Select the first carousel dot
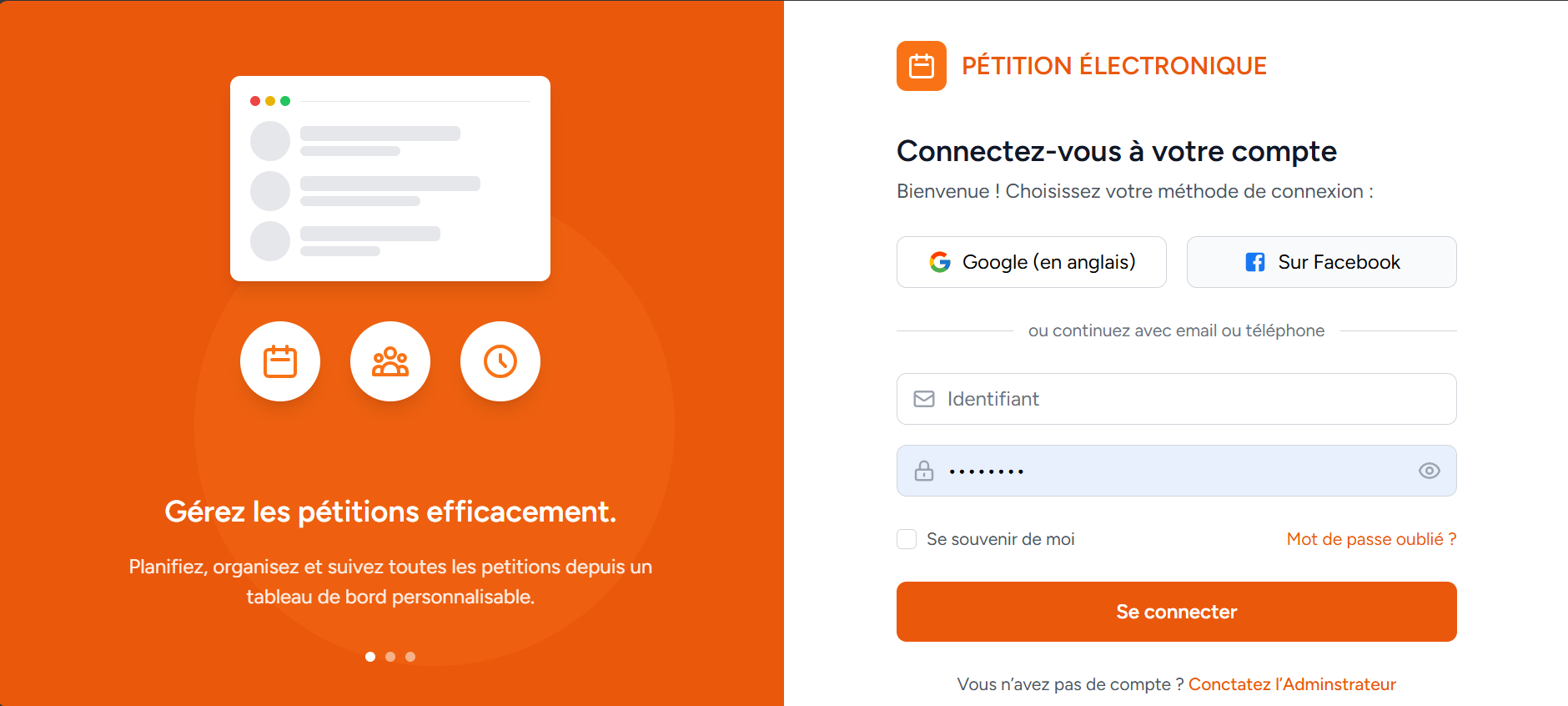The width and height of the screenshot is (1568, 706). [370, 657]
